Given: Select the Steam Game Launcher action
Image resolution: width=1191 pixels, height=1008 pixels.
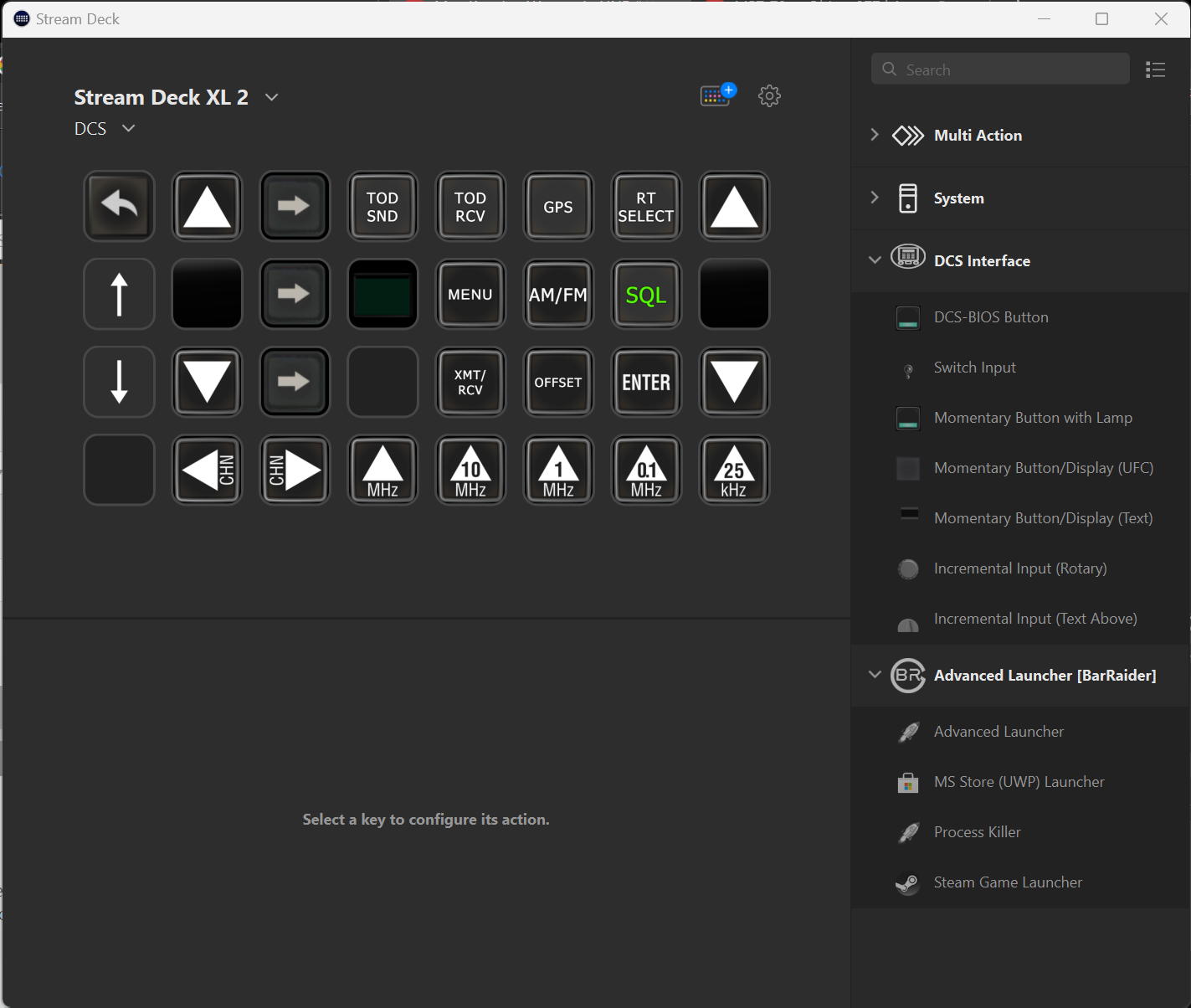Looking at the screenshot, I should coord(1008,882).
